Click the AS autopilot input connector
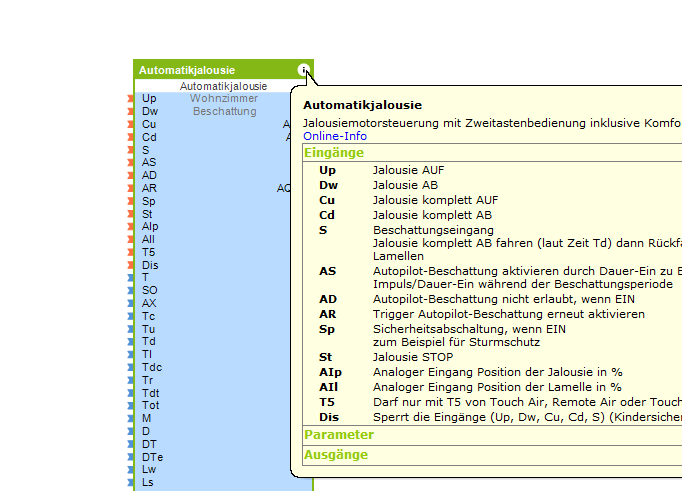Viewport: 682px width, 491px height. (131, 162)
